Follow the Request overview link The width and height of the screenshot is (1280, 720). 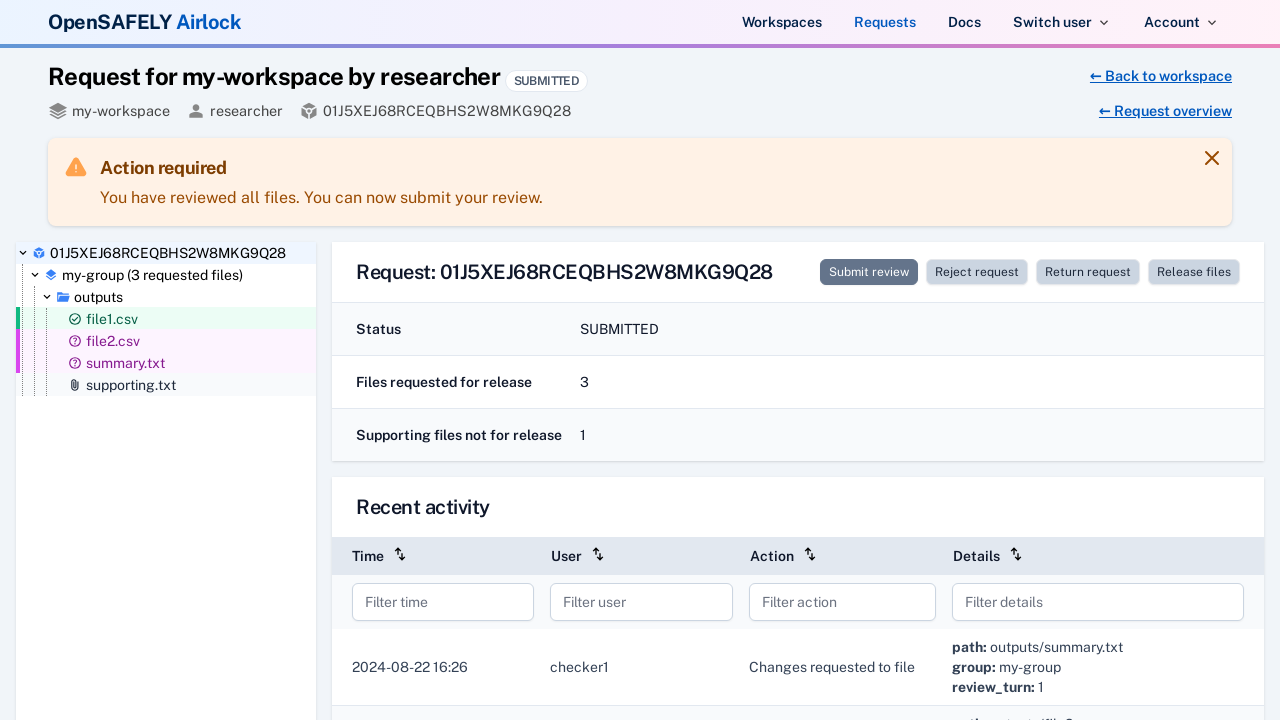pyautogui.click(x=1165, y=111)
